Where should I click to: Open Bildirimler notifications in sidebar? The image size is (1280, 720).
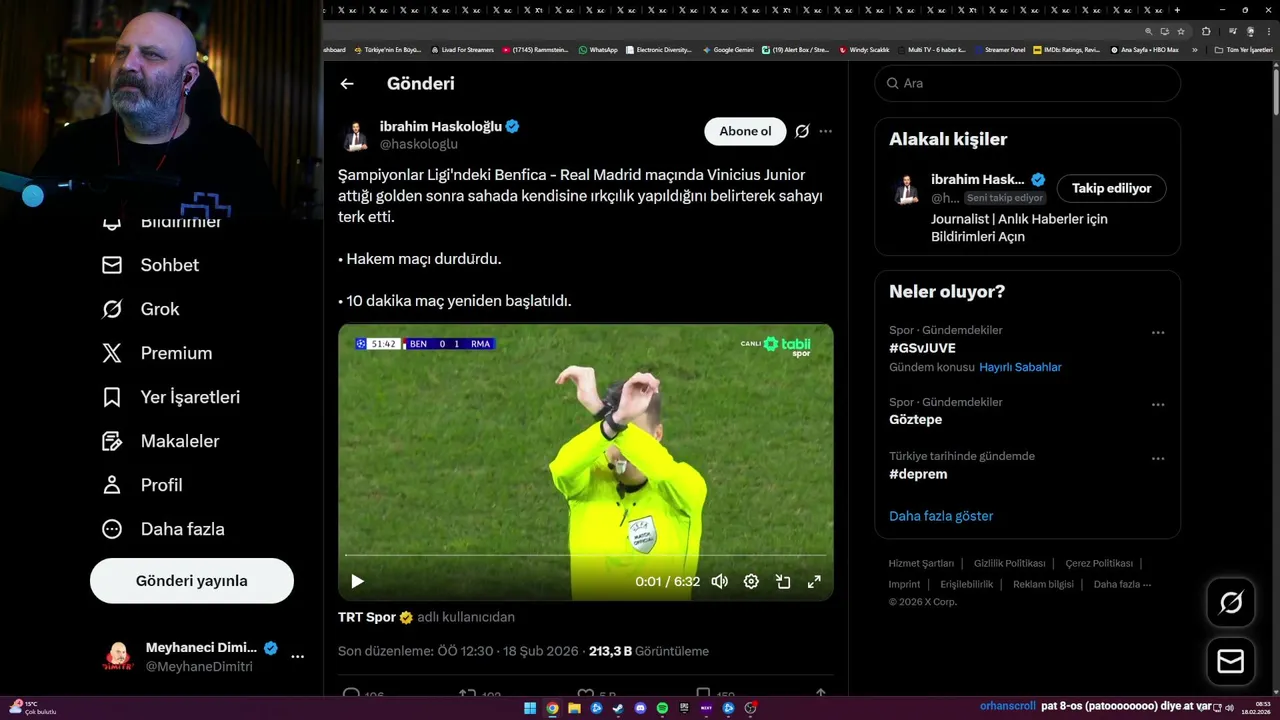coord(161,222)
